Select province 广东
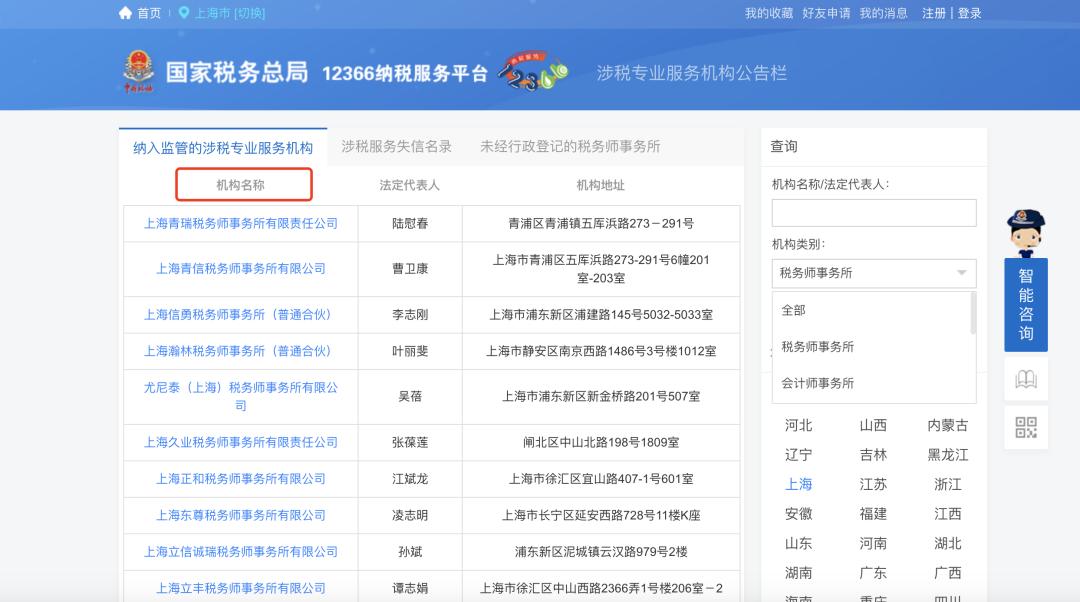Screen dimensions: 1080x602 pos(873,573)
